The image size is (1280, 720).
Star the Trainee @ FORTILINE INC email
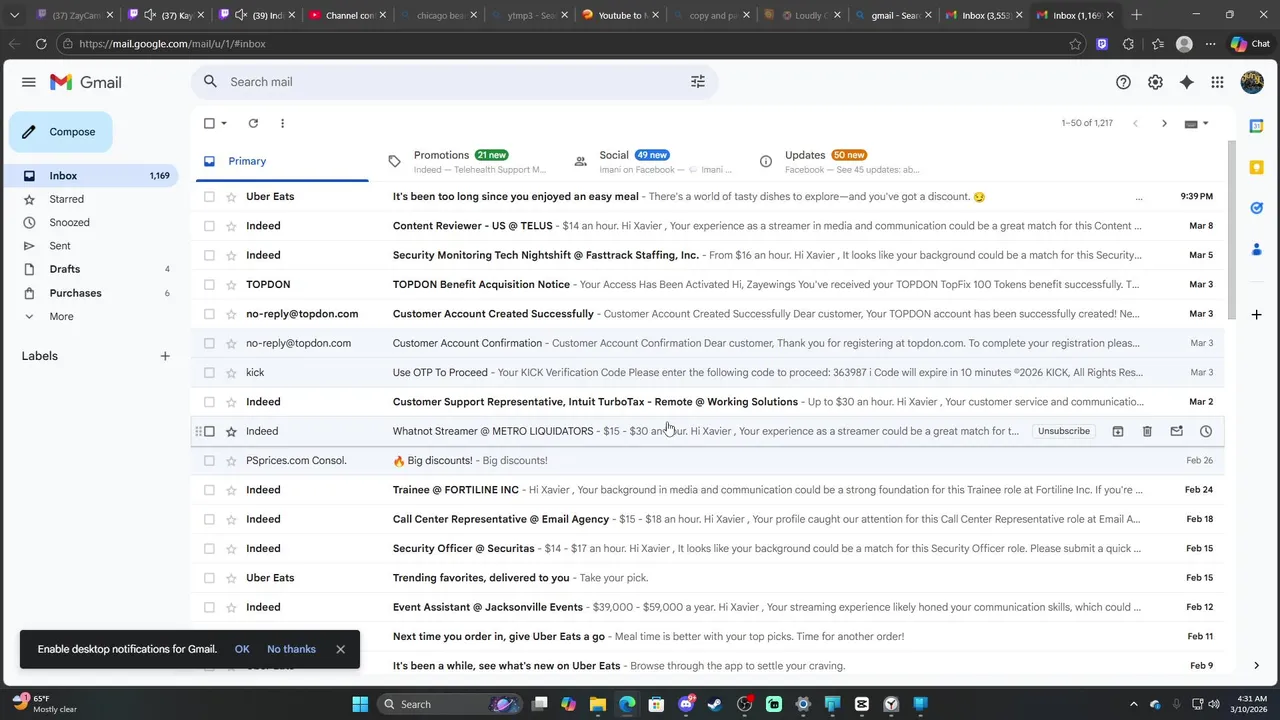click(231, 490)
